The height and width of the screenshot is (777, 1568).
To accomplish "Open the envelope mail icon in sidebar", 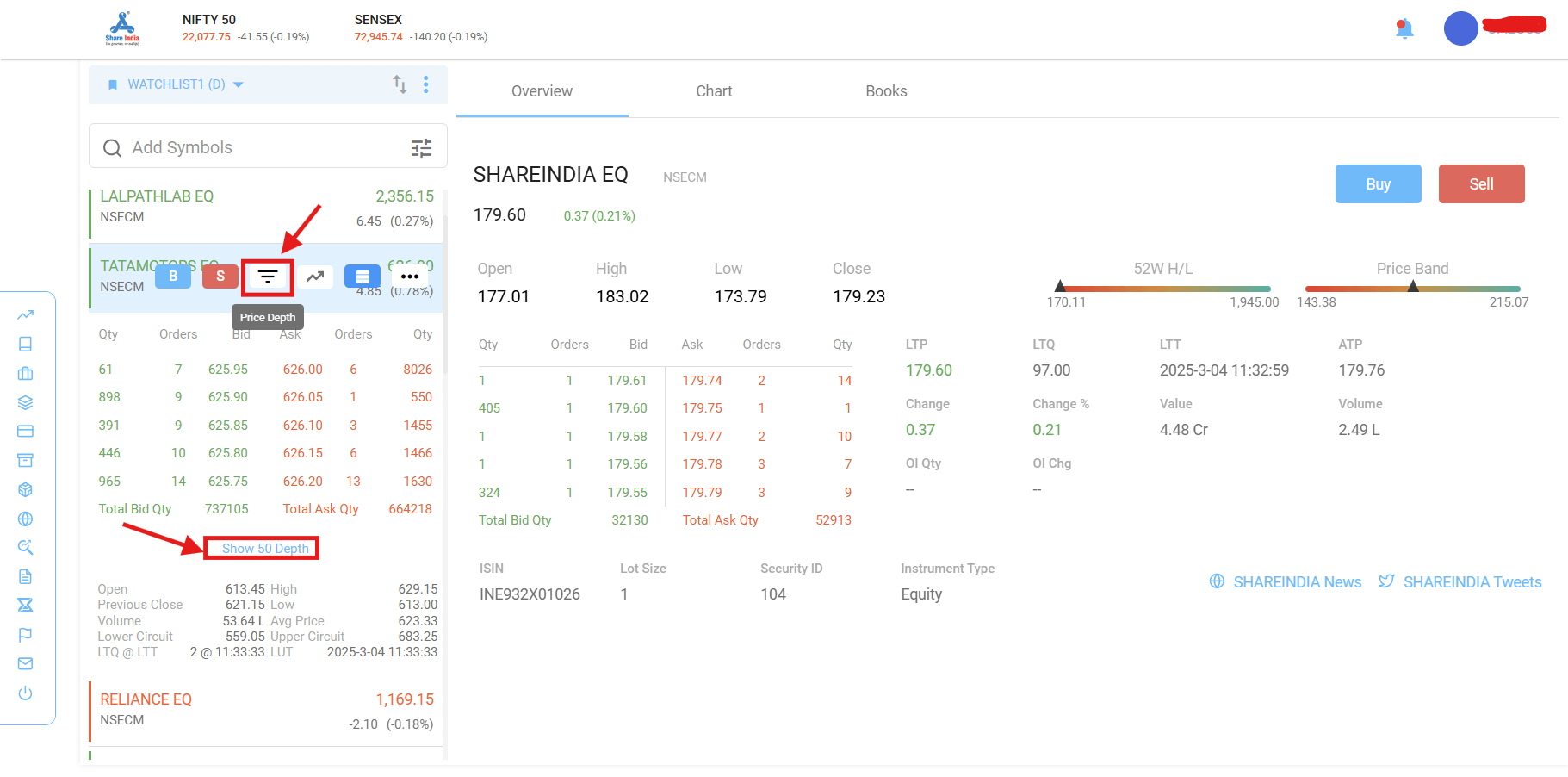I will click(25, 664).
